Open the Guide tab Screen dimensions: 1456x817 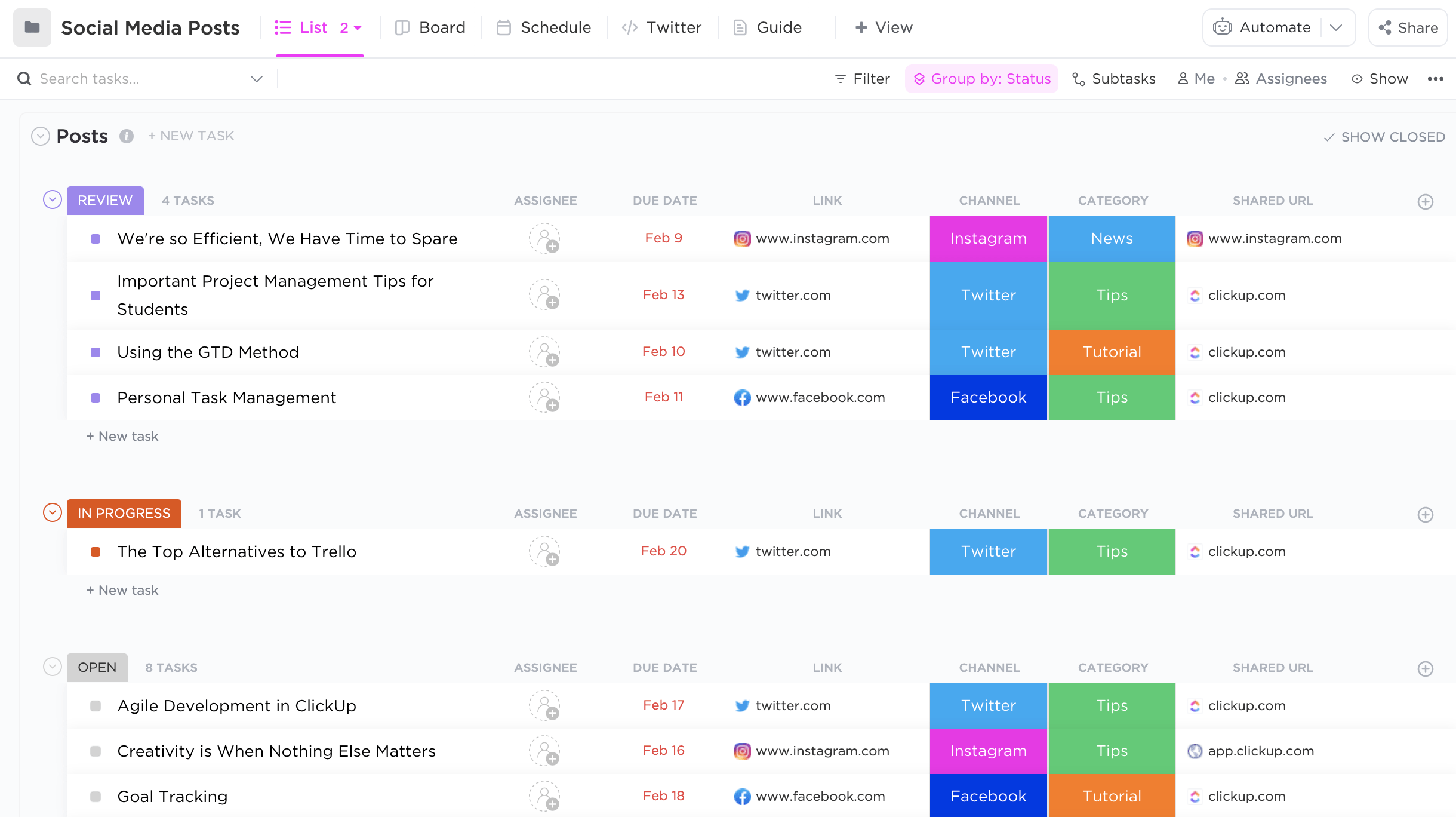point(778,27)
